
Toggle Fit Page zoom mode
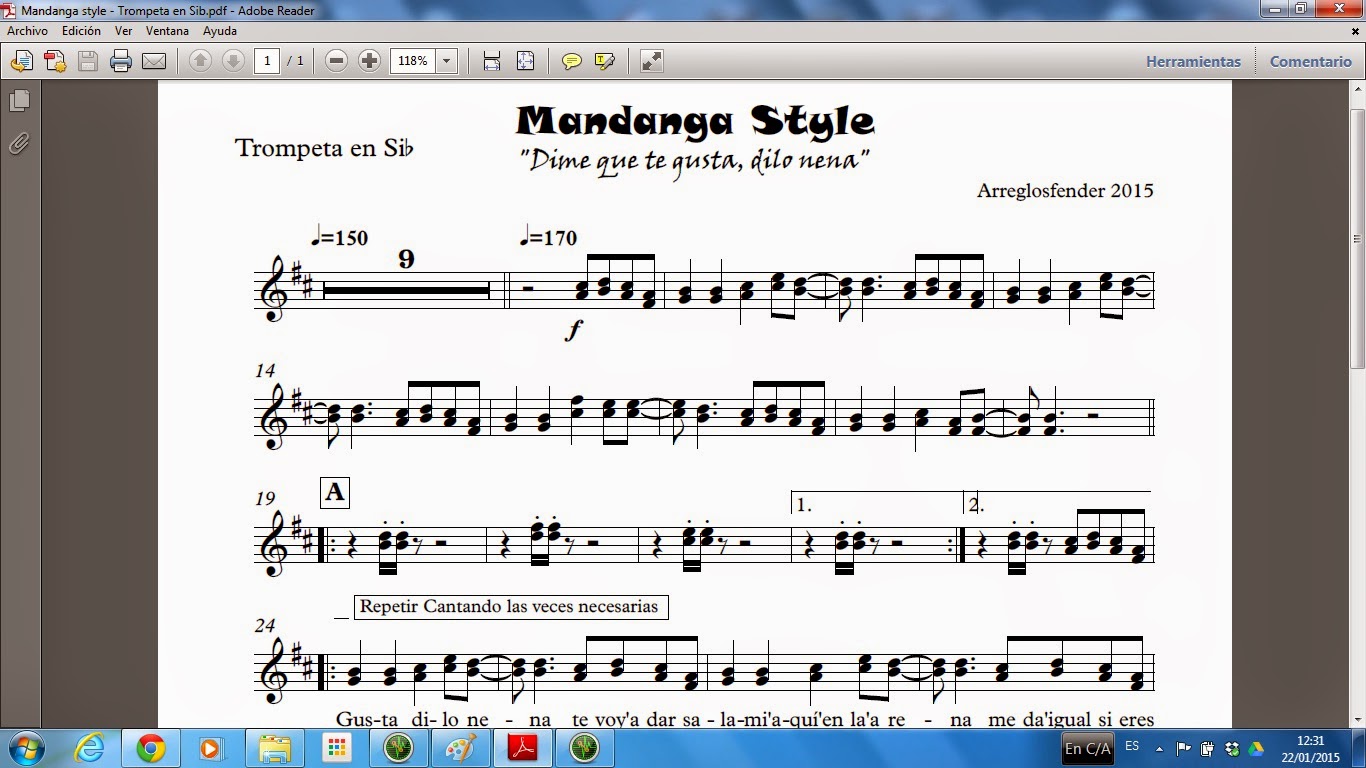(523, 61)
